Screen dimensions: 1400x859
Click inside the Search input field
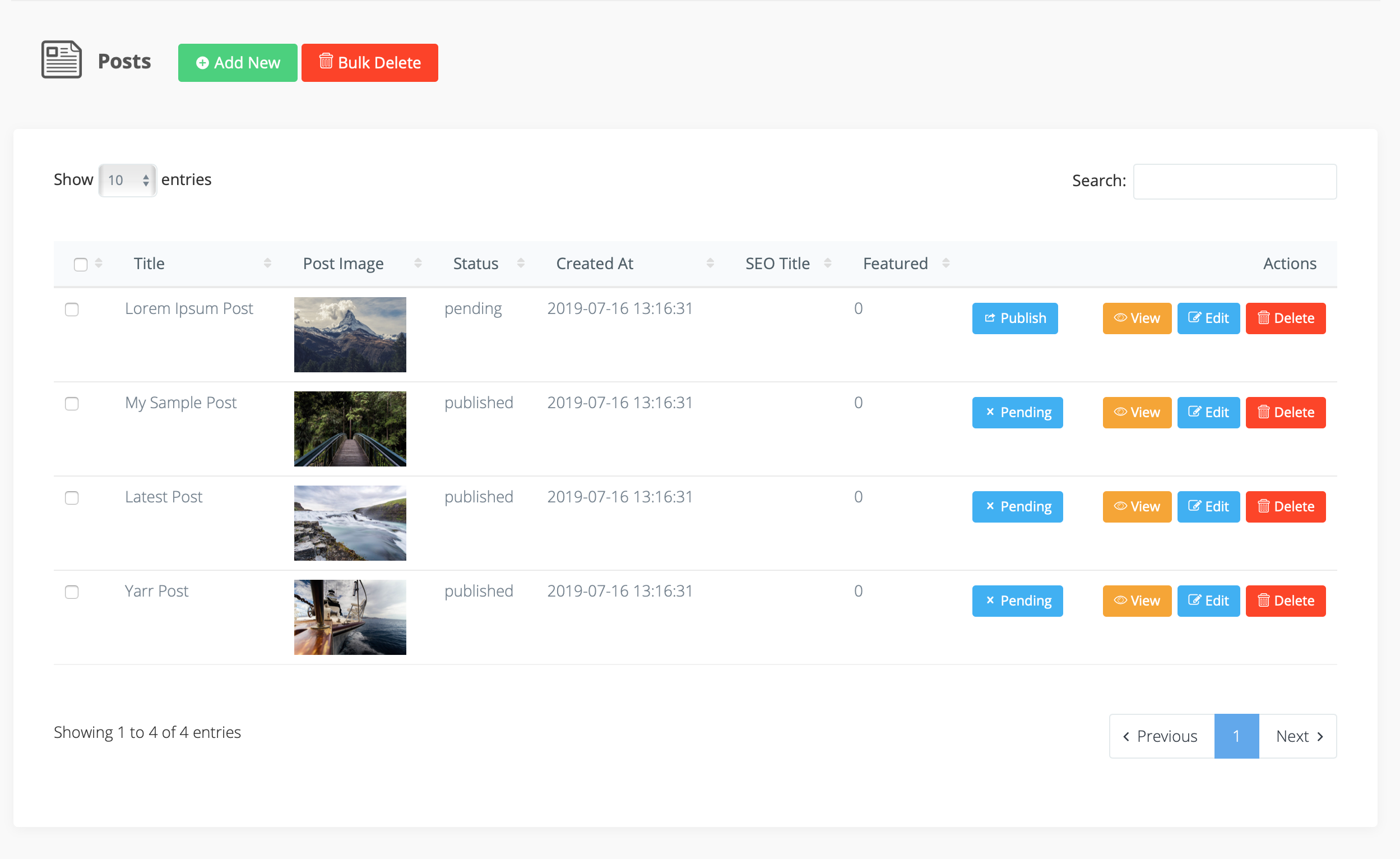(1234, 181)
